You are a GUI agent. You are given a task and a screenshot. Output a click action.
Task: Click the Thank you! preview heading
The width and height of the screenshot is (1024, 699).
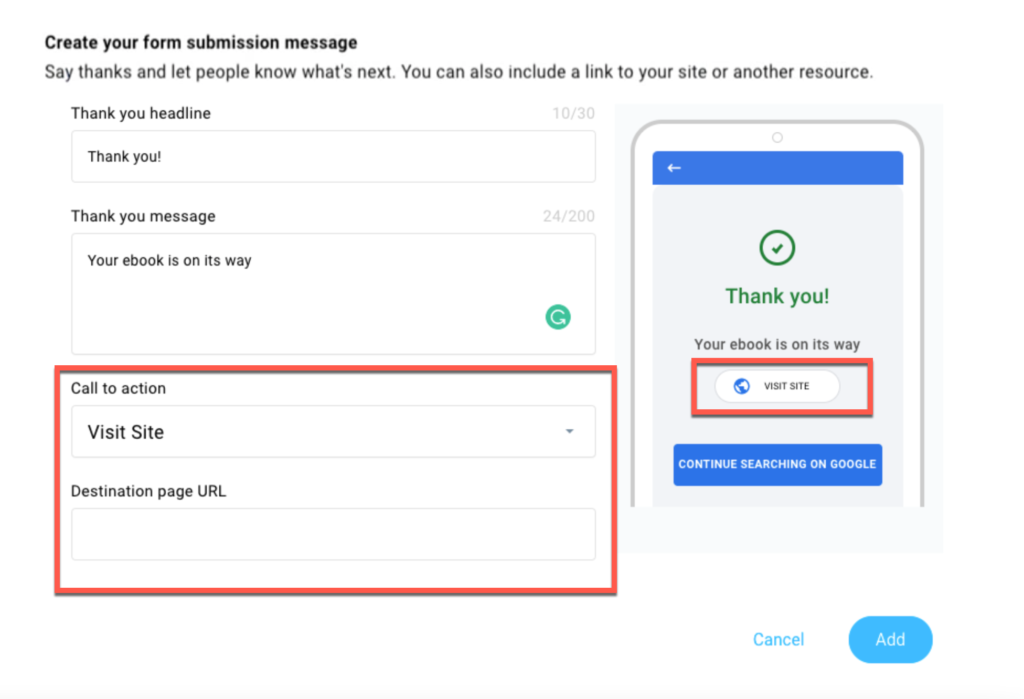(x=777, y=296)
